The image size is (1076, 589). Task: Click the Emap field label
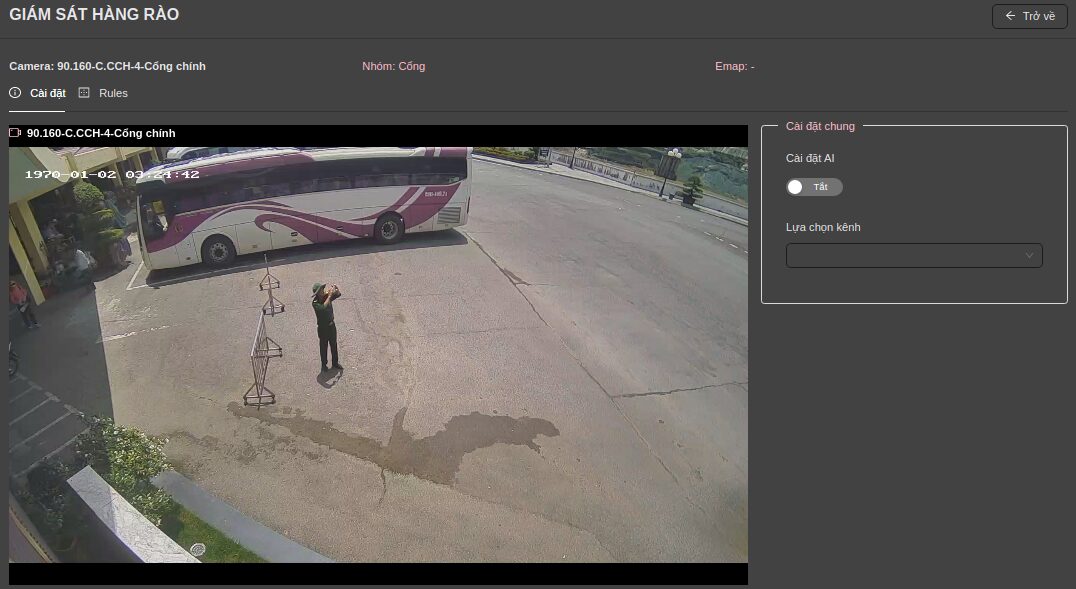coord(734,66)
